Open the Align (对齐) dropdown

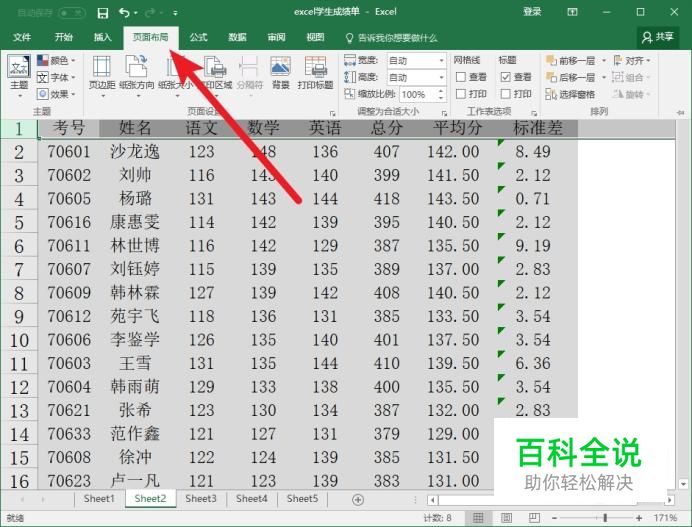coord(632,60)
